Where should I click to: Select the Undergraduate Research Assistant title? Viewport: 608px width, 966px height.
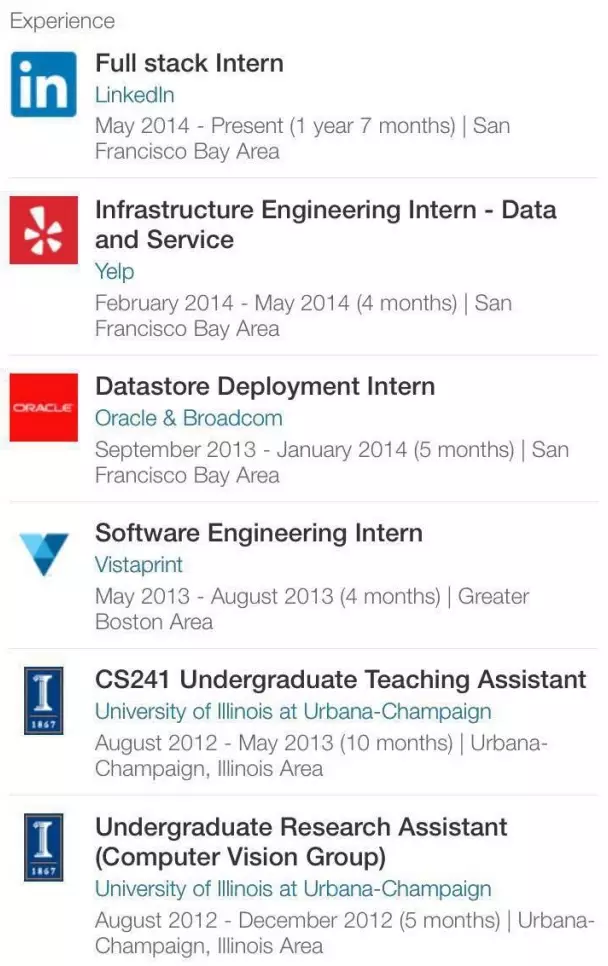pyautogui.click(x=301, y=842)
